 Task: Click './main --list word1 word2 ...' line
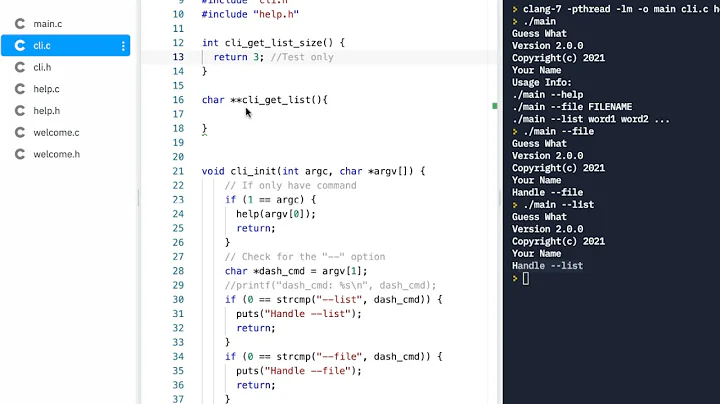click(x=591, y=119)
